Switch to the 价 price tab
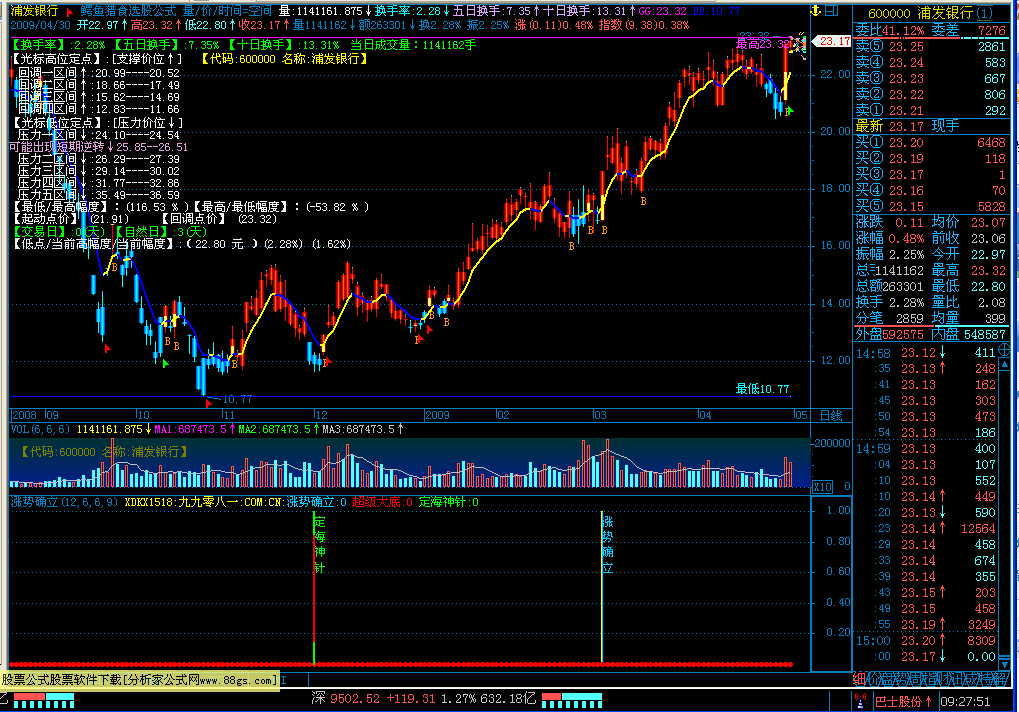This screenshot has width=1019, height=712. click(x=874, y=680)
